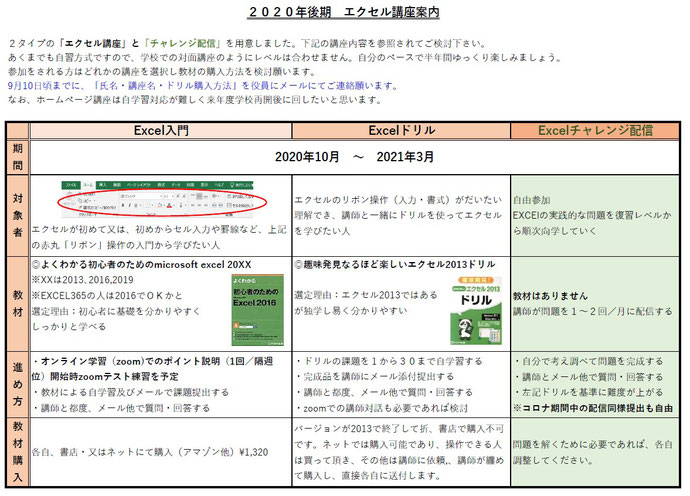The image size is (690, 496).
Task: Click the text 問題を解くために必要であれば、各自
Action: (592, 445)
